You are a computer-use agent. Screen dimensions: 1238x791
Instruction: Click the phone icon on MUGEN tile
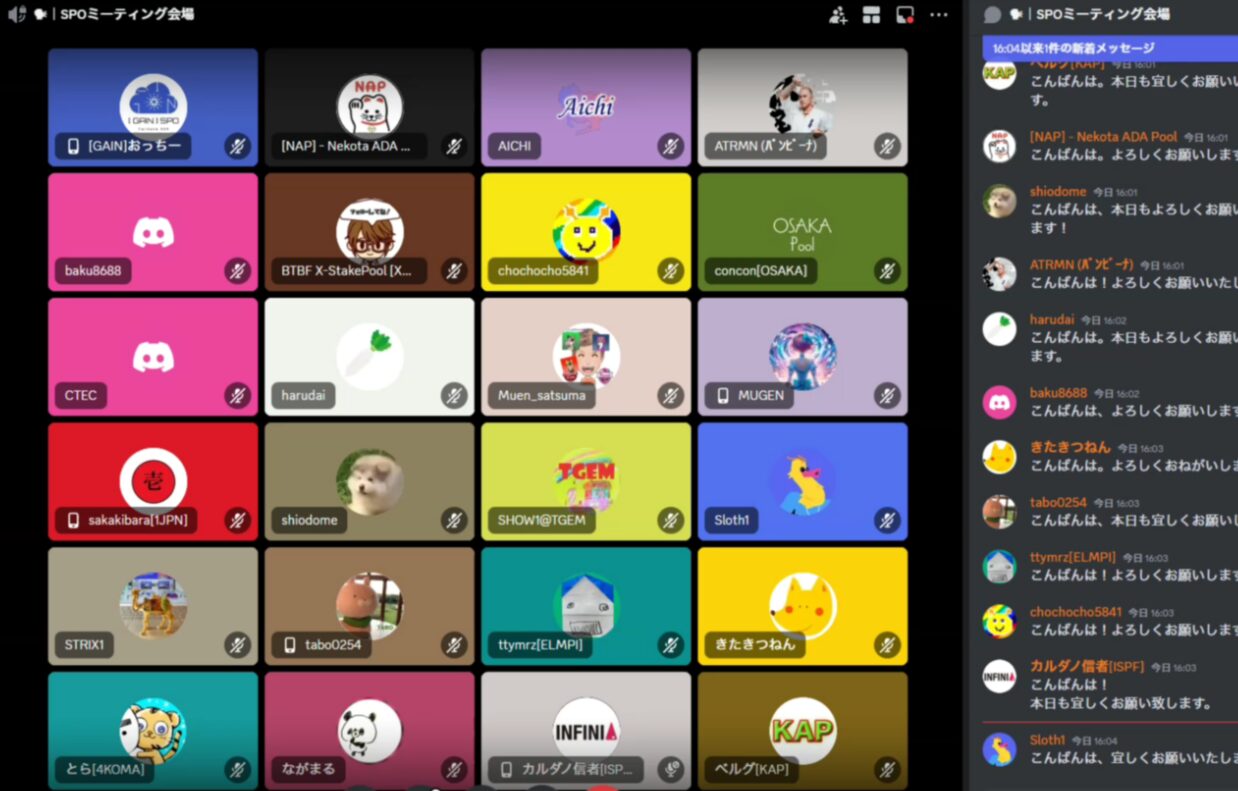tap(723, 396)
